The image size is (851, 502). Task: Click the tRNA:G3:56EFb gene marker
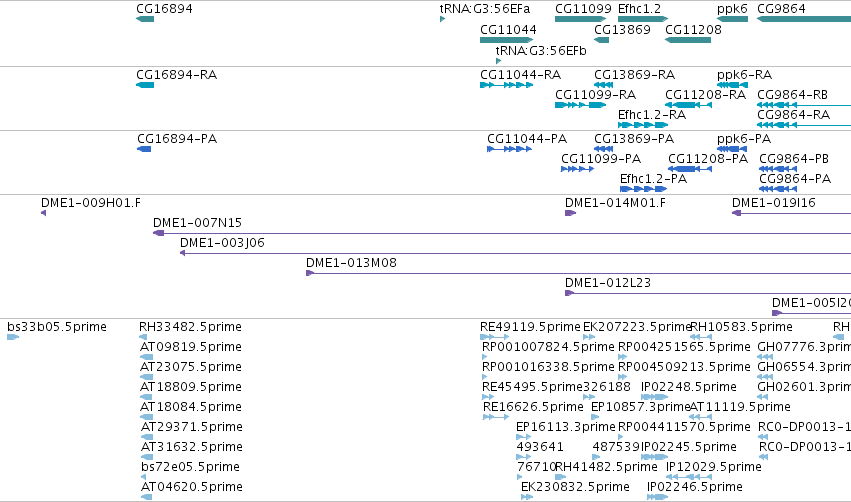pyautogui.click(x=498, y=61)
